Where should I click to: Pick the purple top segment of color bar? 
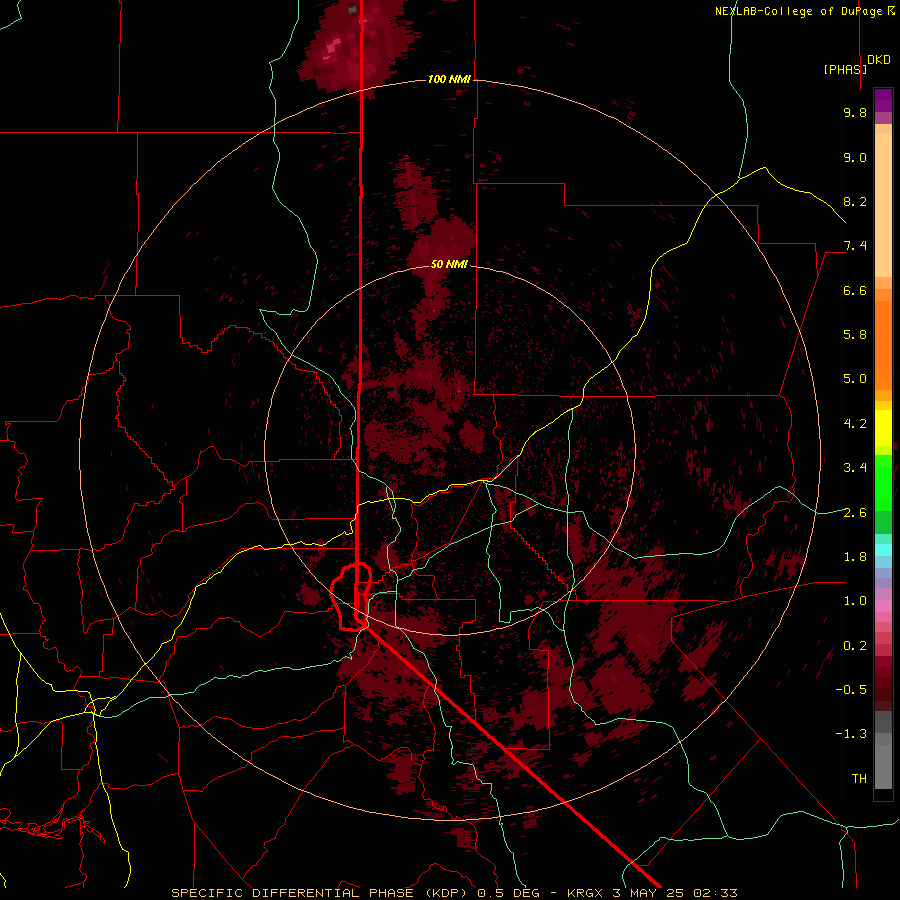click(883, 100)
